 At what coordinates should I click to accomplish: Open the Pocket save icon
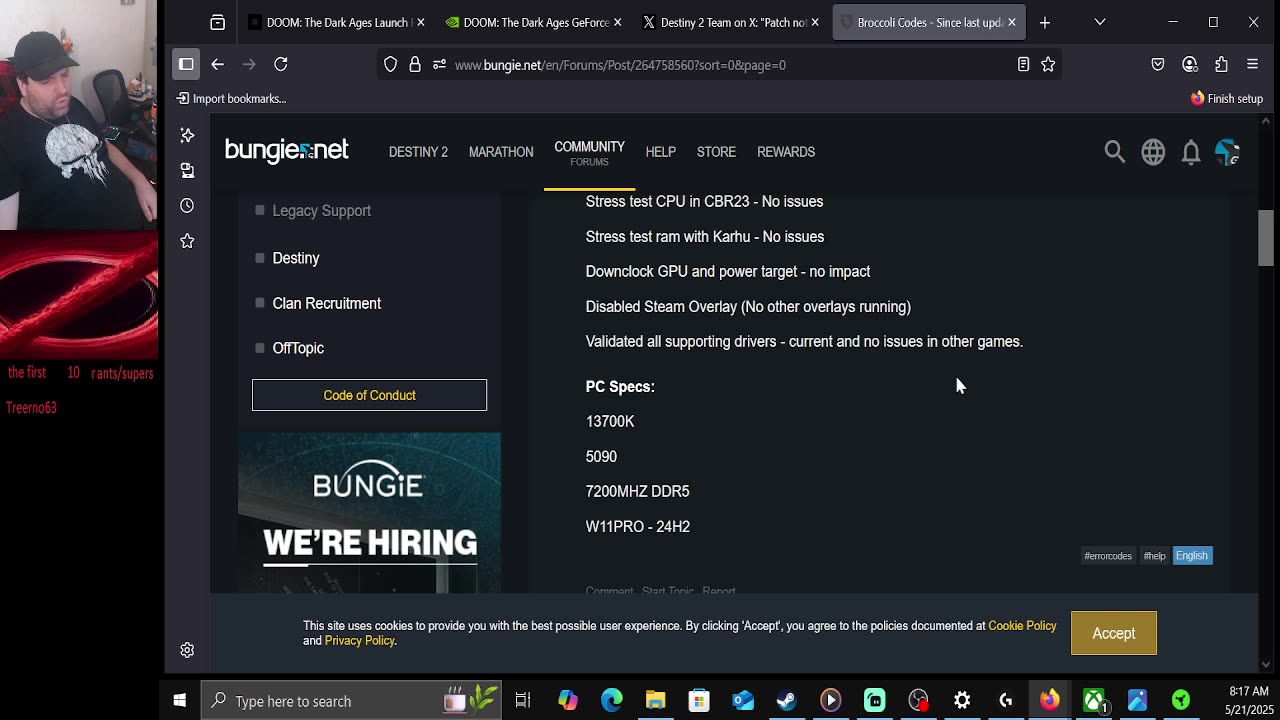click(1158, 64)
